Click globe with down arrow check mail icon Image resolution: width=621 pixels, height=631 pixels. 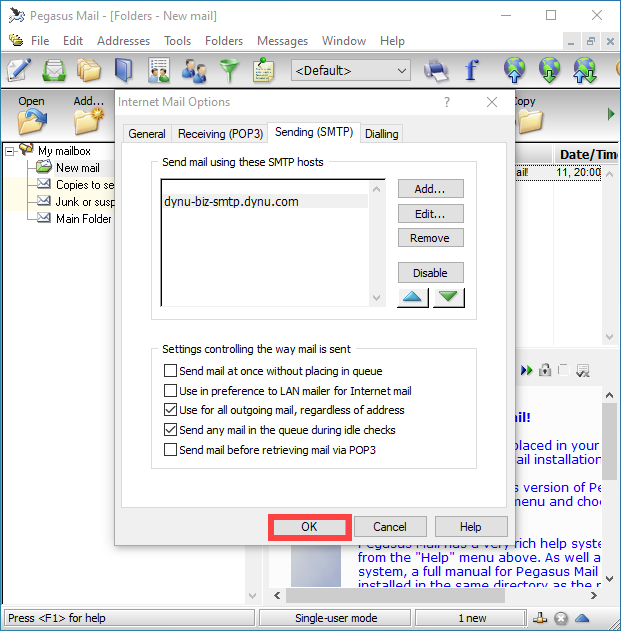(549, 70)
